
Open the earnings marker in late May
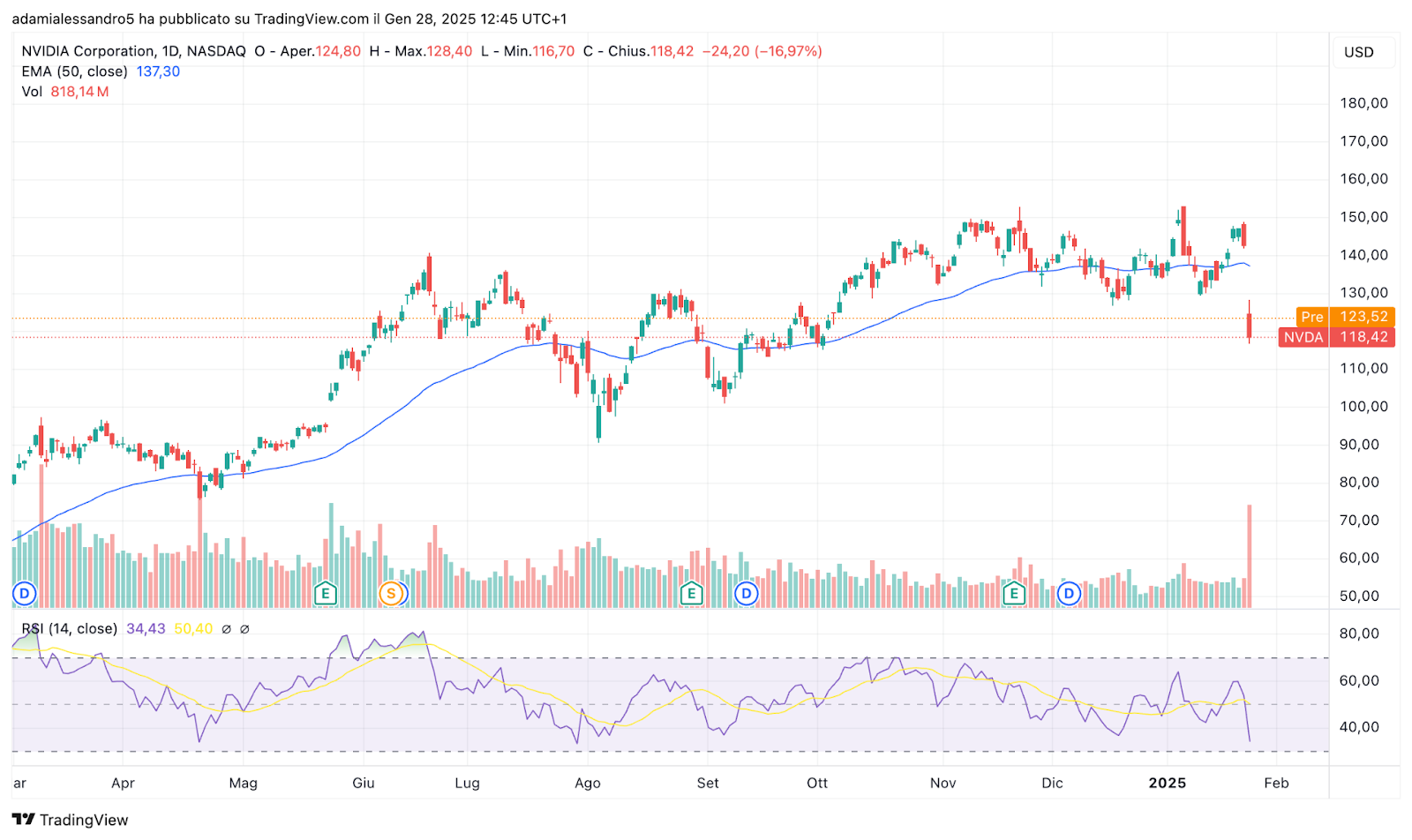(x=326, y=594)
